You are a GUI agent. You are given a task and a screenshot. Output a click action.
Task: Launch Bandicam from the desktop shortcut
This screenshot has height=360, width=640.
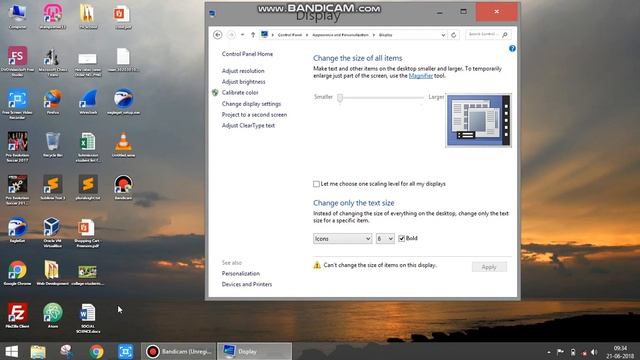point(123,188)
